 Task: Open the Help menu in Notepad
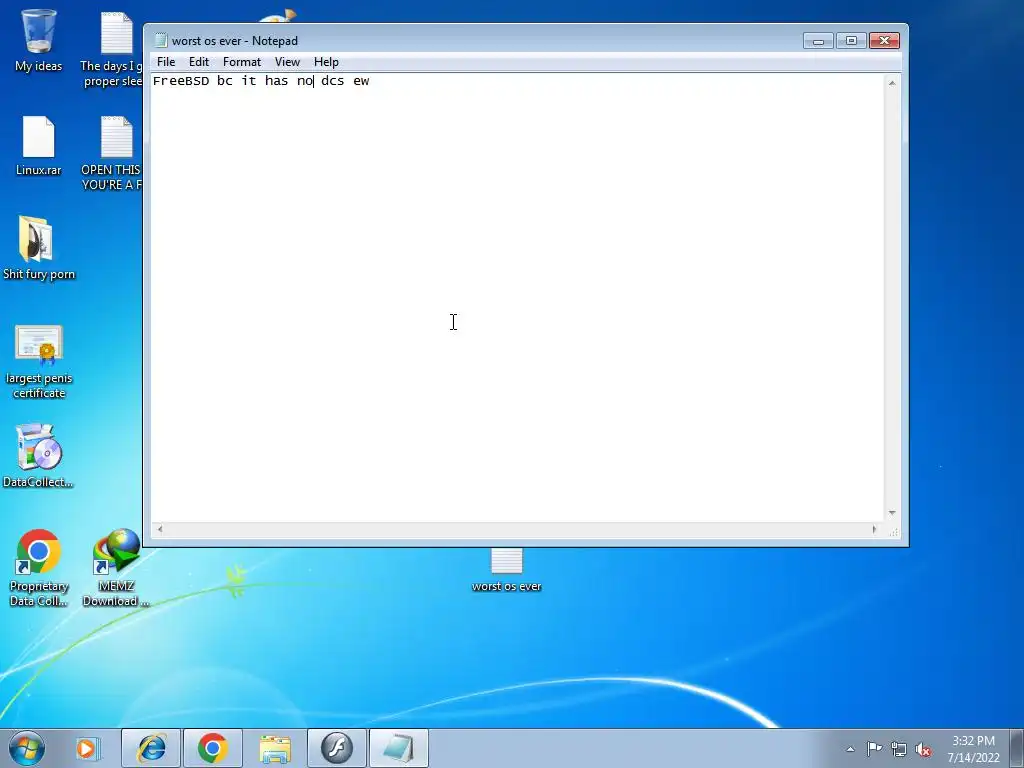326,62
